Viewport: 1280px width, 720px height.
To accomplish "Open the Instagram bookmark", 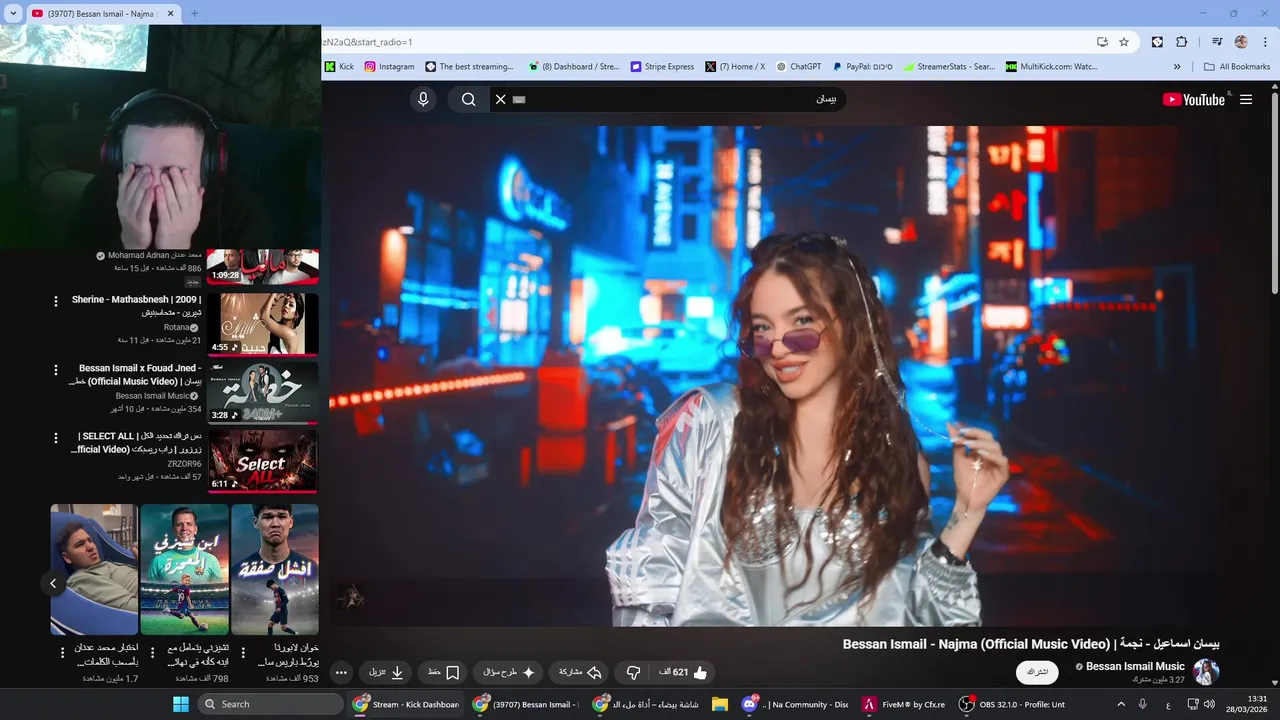I will click(x=389, y=67).
